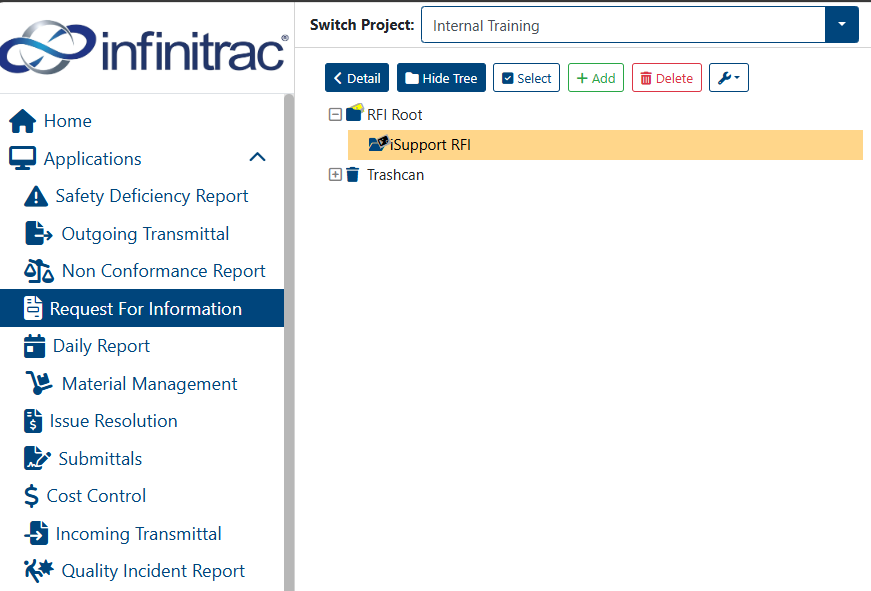Screen dimensions: 871x591
Task: Go to Daily Report in sidebar
Action: [x=142, y=346]
